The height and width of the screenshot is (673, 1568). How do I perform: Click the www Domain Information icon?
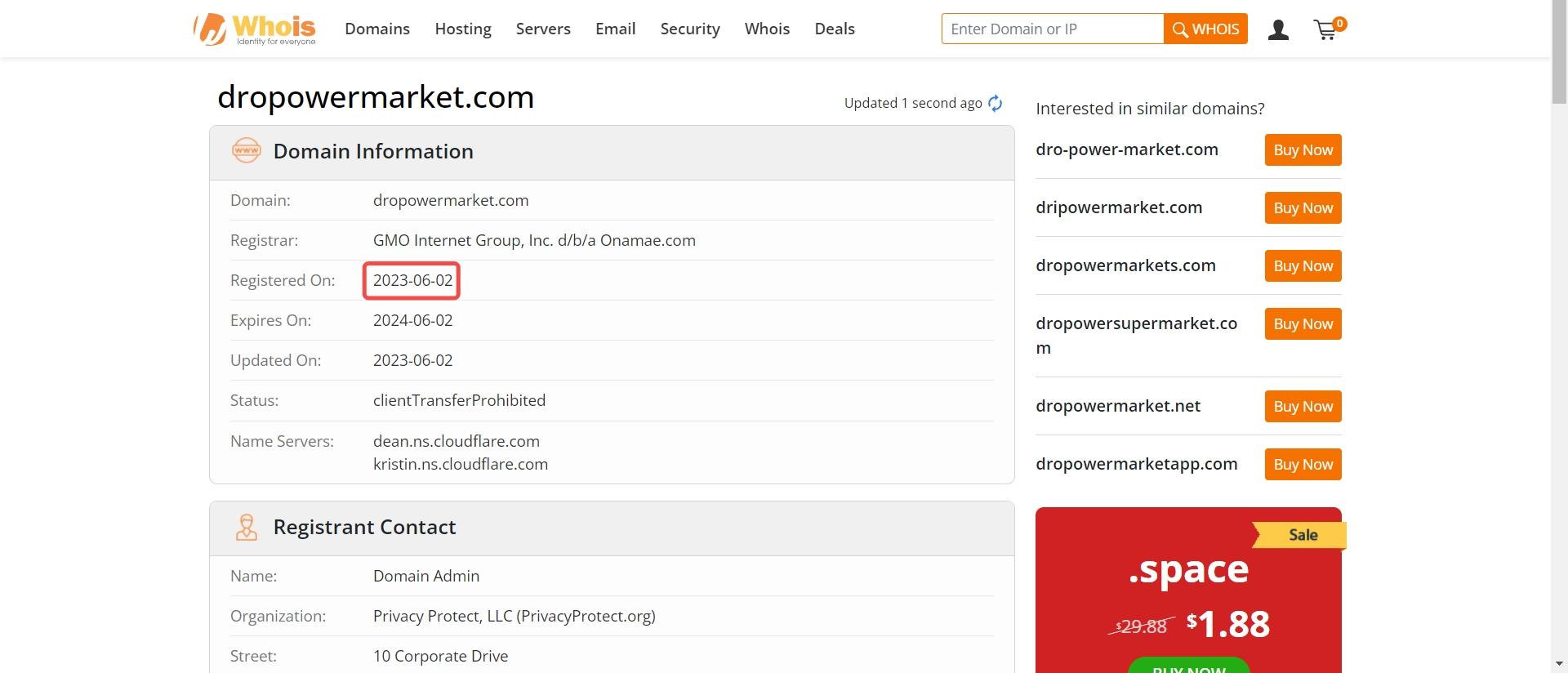(247, 151)
